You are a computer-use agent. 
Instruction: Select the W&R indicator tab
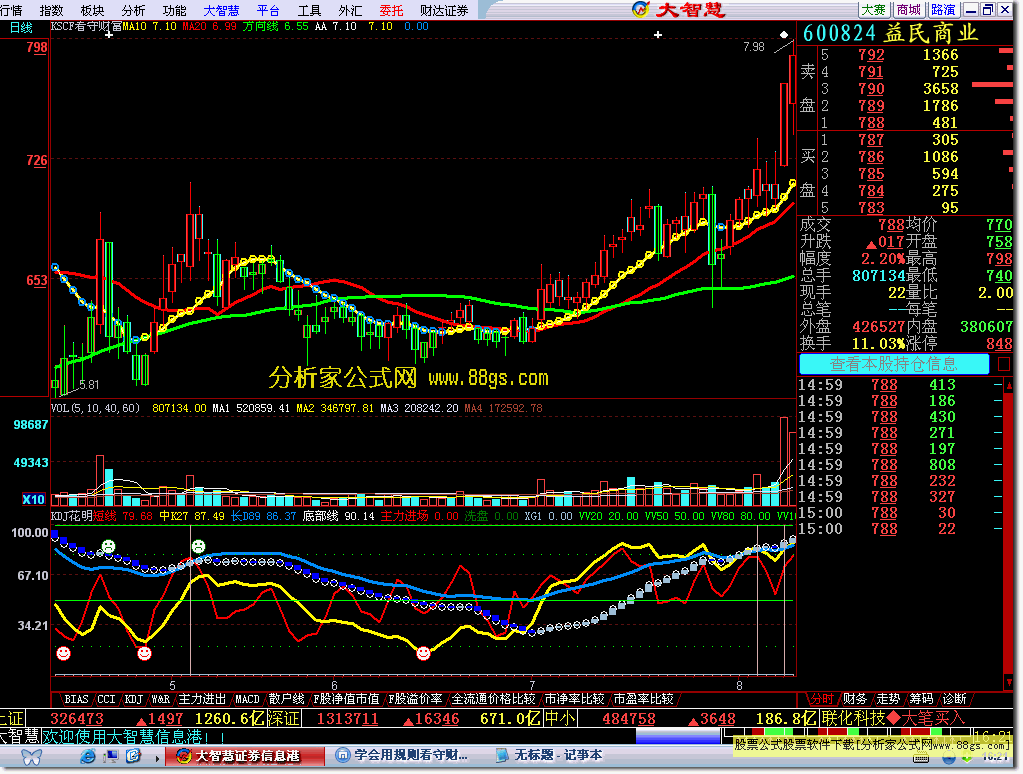click(x=160, y=699)
